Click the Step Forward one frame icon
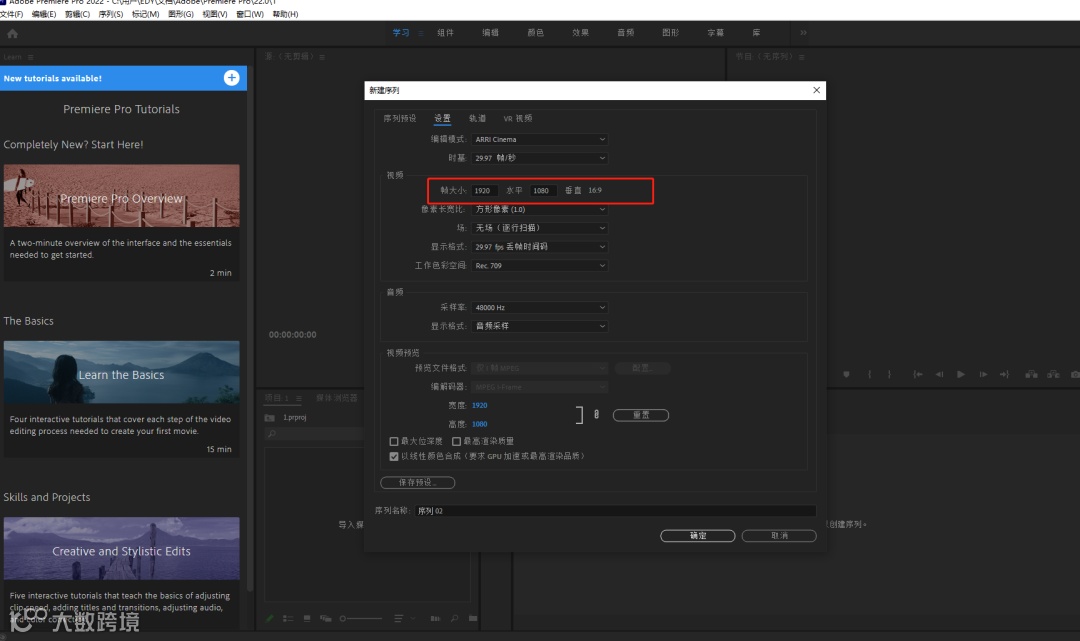The height and width of the screenshot is (641, 1080). (983, 375)
